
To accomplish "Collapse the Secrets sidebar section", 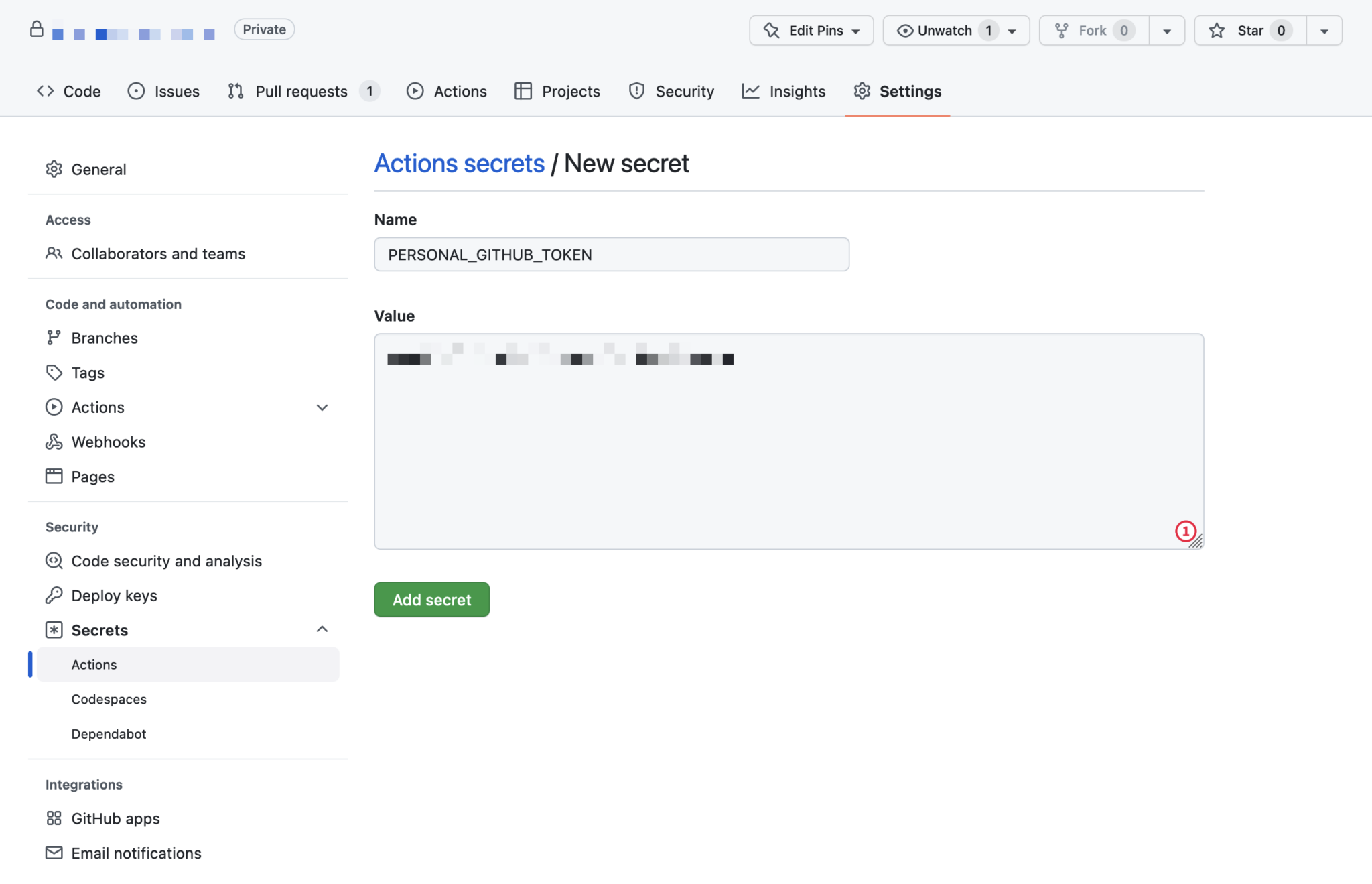I will click(322, 629).
